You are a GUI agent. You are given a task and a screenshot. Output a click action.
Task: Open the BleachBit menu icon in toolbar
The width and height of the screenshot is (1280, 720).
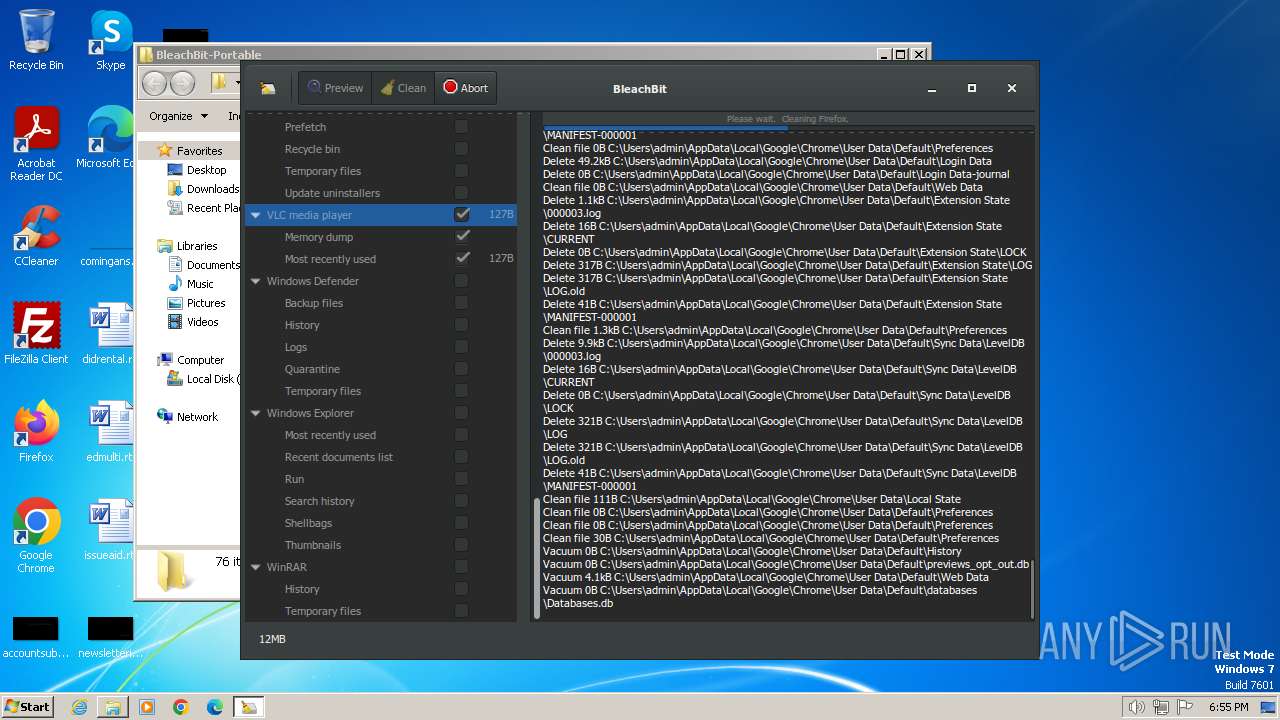[267, 88]
